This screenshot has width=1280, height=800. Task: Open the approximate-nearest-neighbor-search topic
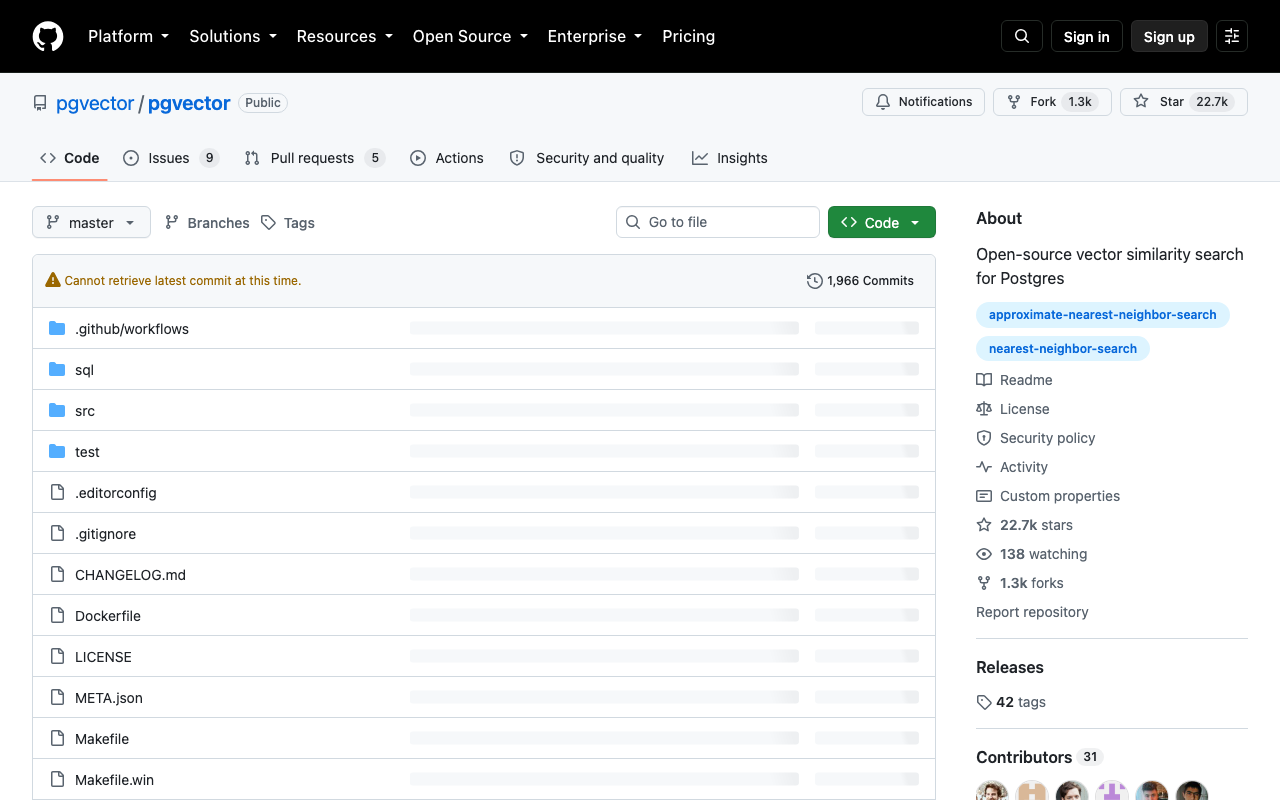(1103, 315)
